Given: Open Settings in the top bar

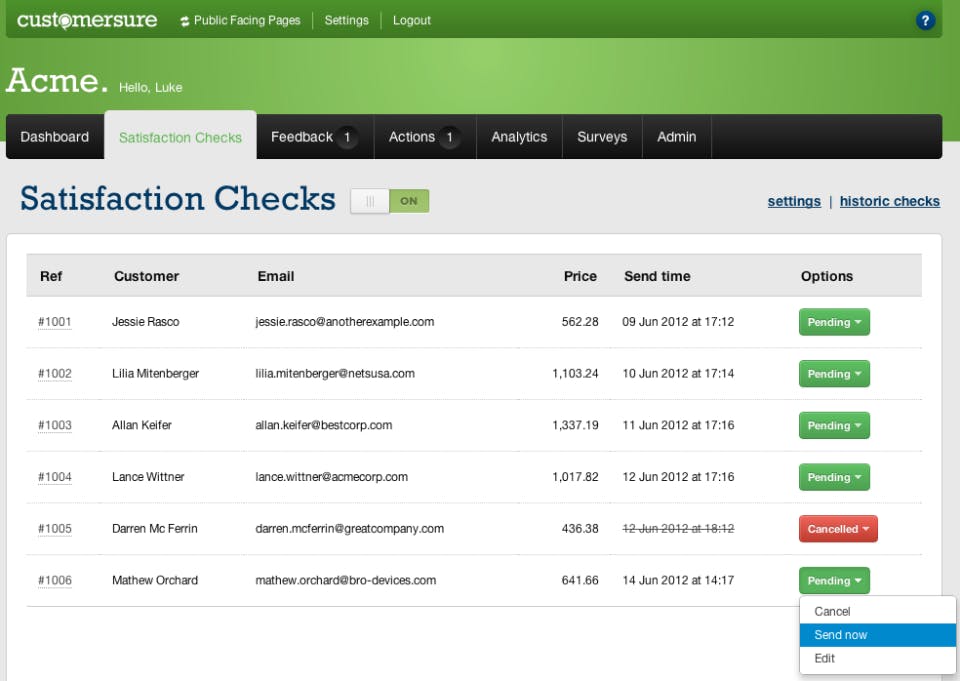Looking at the screenshot, I should (x=347, y=20).
